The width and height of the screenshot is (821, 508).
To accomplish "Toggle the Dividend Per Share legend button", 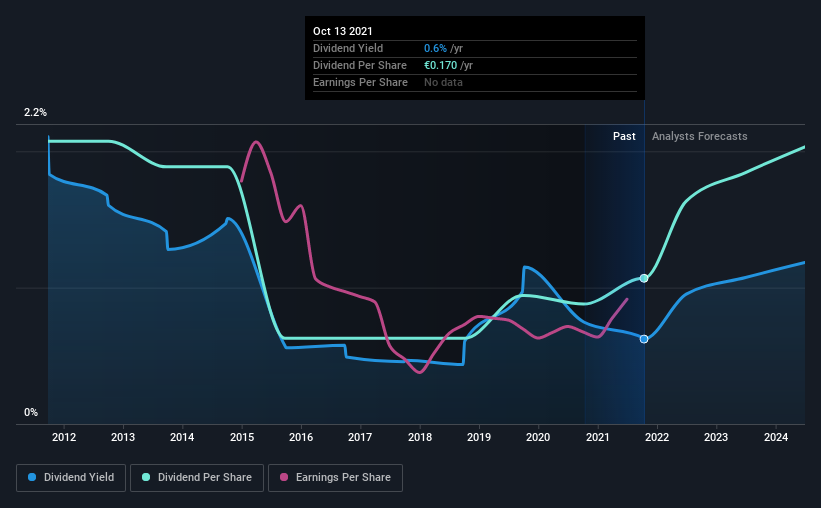I will [x=197, y=478].
